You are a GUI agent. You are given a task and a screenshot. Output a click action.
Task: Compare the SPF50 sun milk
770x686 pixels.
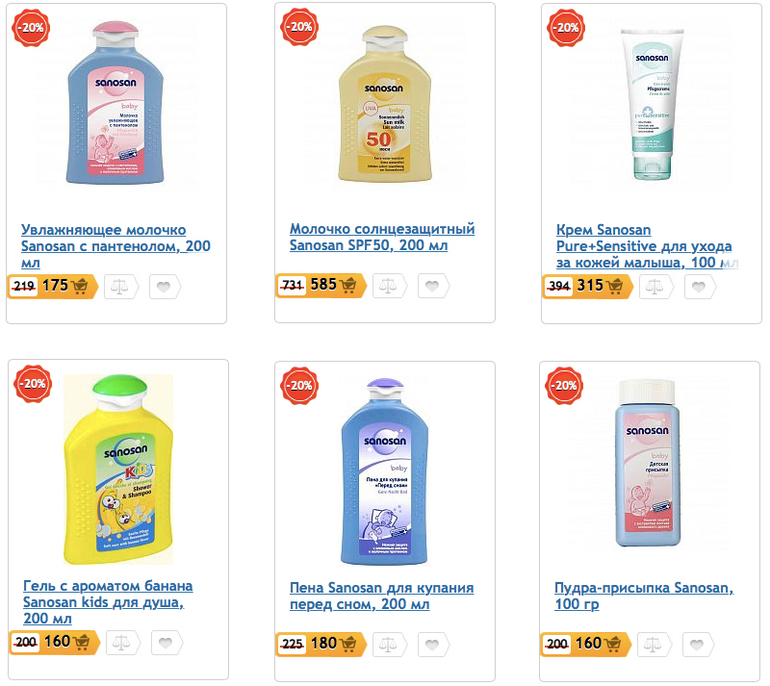390,286
